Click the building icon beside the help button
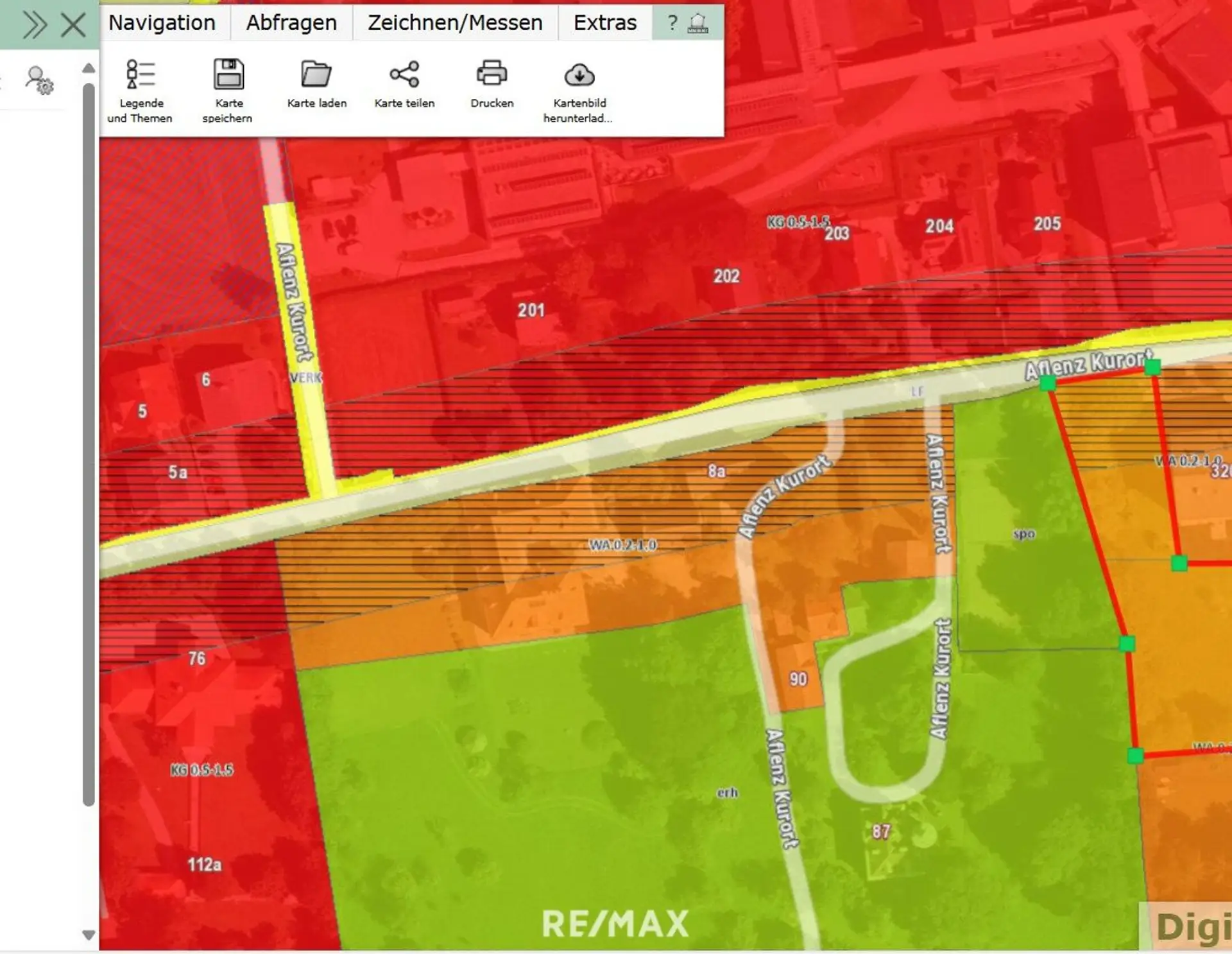The height and width of the screenshot is (954, 1232). click(697, 23)
